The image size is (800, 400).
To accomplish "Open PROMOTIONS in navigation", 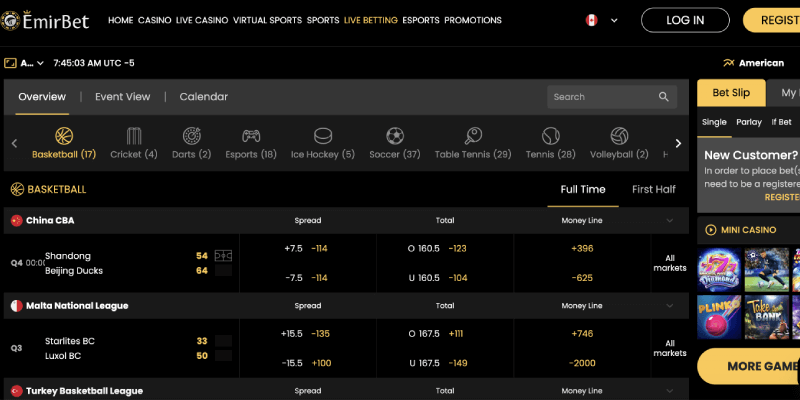I will point(473,20).
